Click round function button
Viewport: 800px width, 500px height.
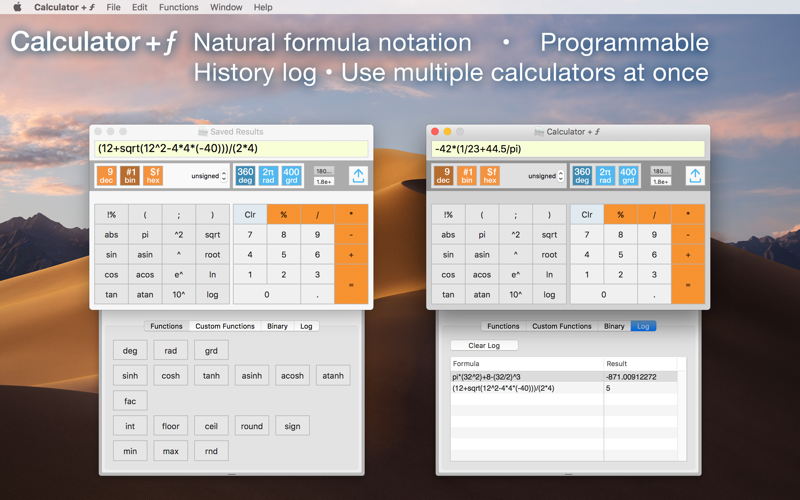point(252,426)
